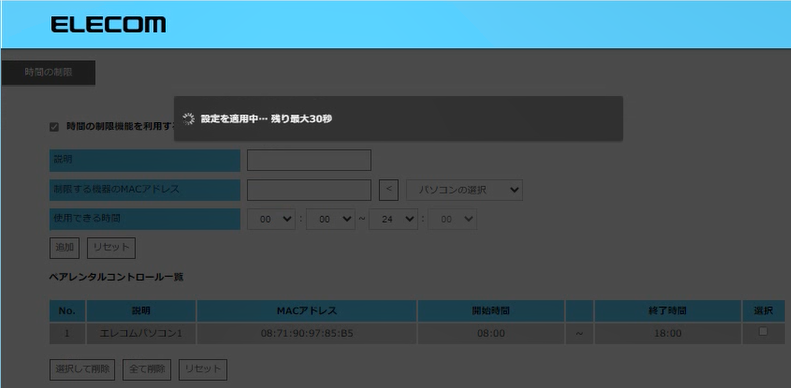Screen dimensions: 791x388
Task: Click the < copy MAC address button
Action: [388, 190]
